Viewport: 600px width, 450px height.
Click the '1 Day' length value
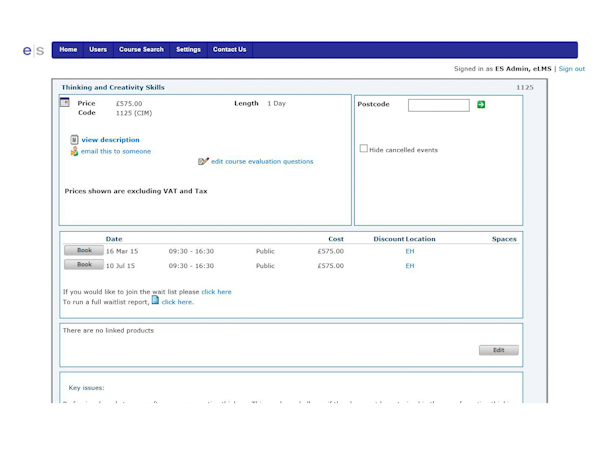pyautogui.click(x=276, y=103)
